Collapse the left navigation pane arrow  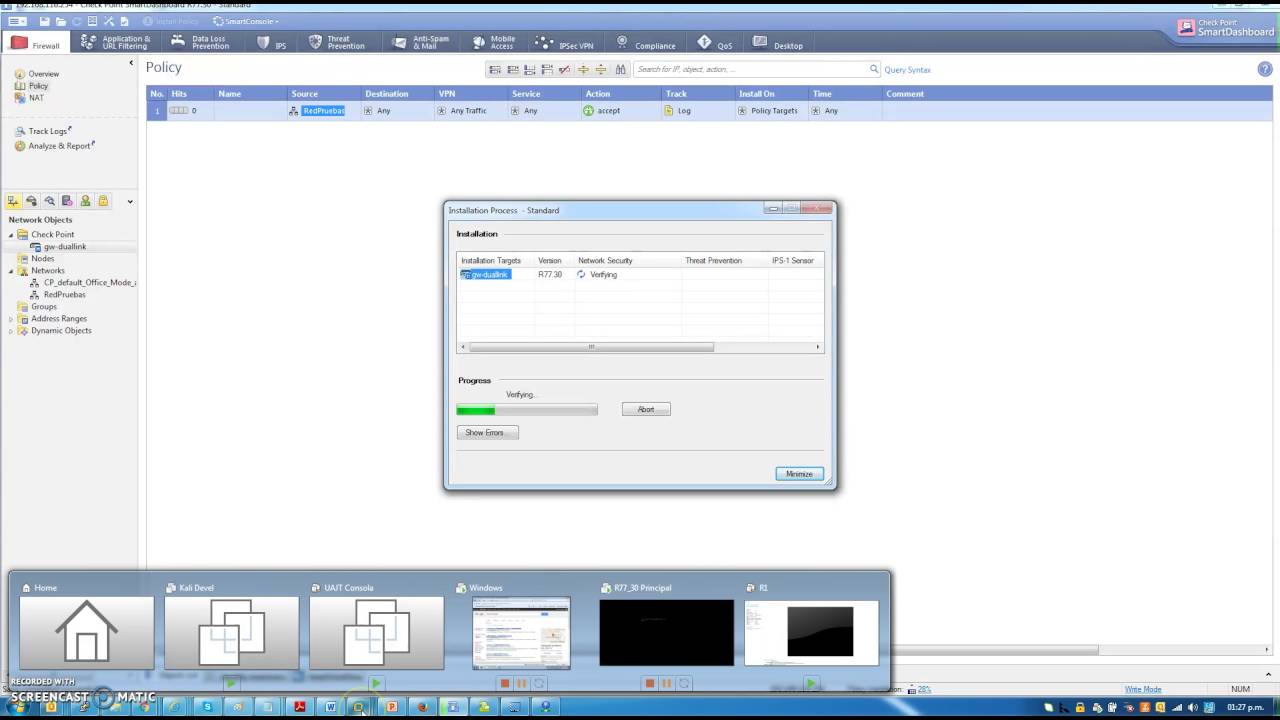pos(131,63)
